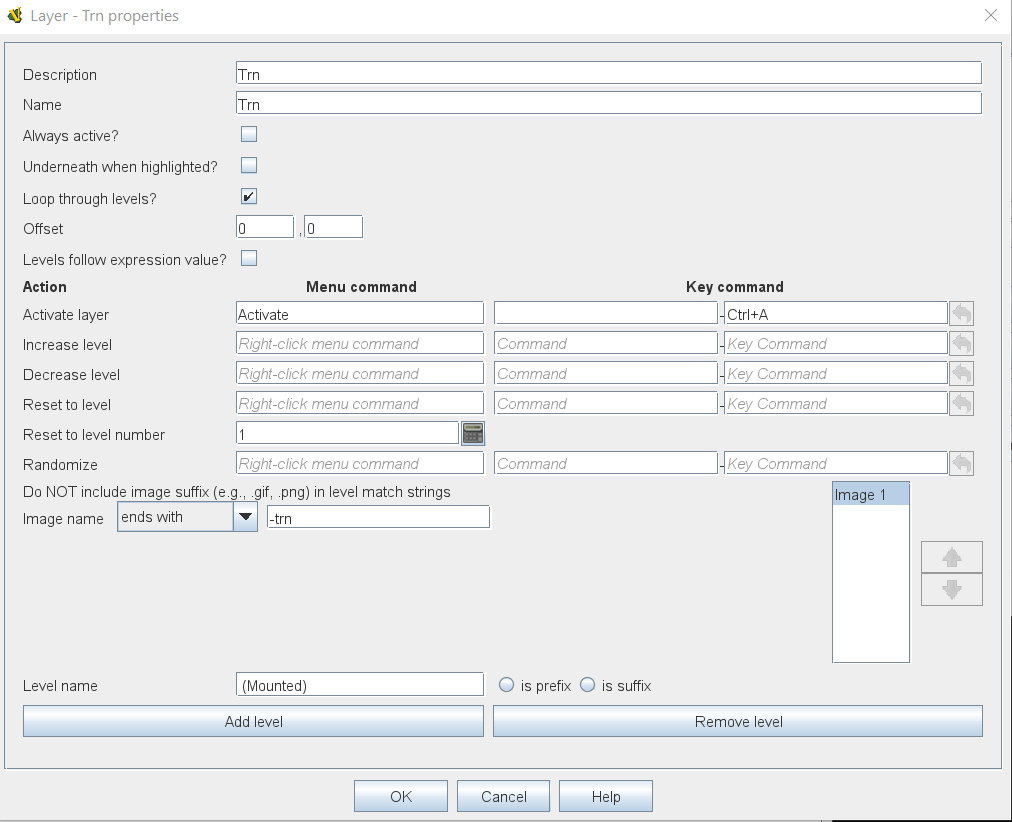Move the selected level up with arrow
The image size is (1012, 822).
coord(951,557)
